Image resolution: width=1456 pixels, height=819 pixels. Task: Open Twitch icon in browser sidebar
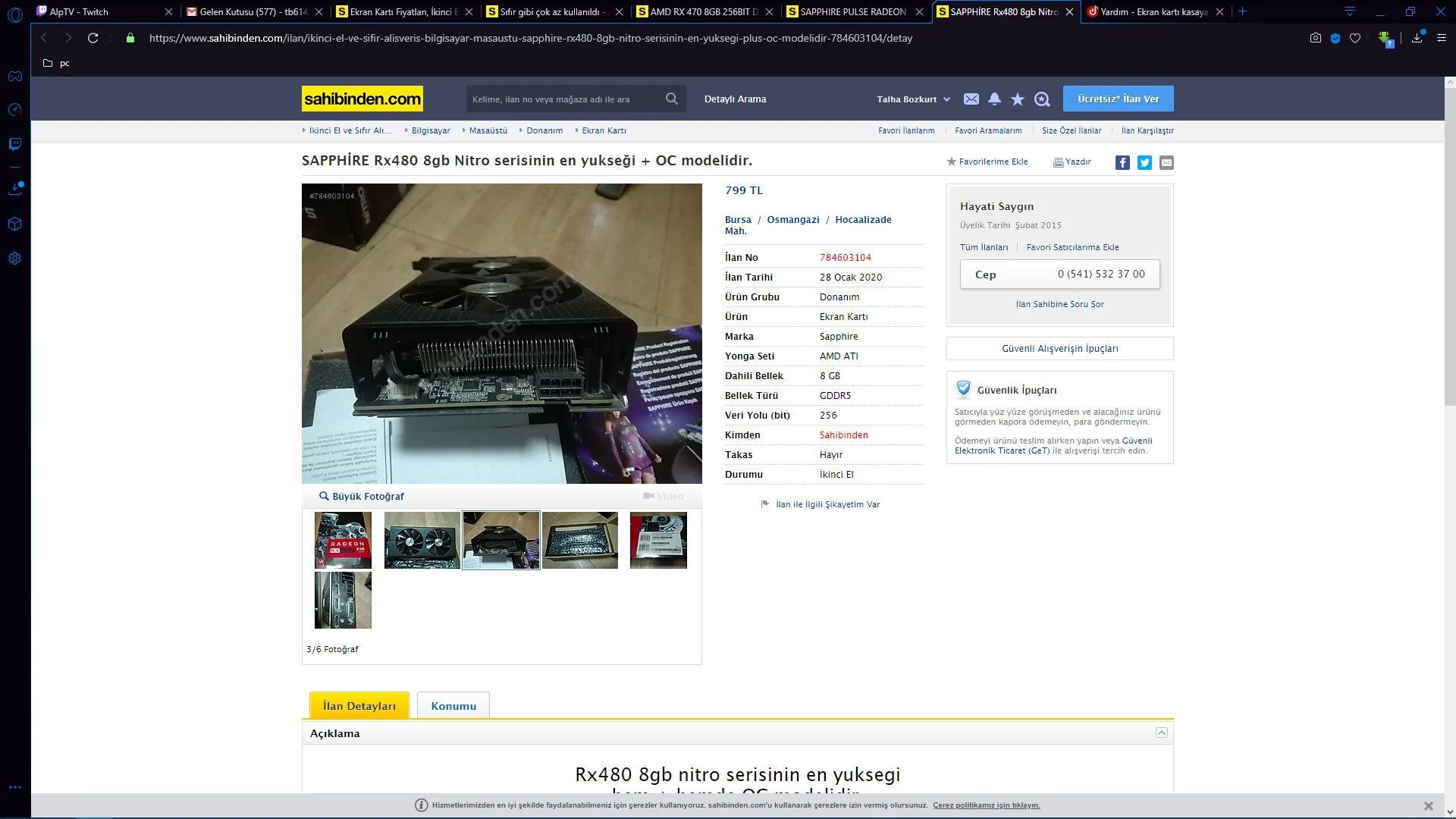[15, 144]
